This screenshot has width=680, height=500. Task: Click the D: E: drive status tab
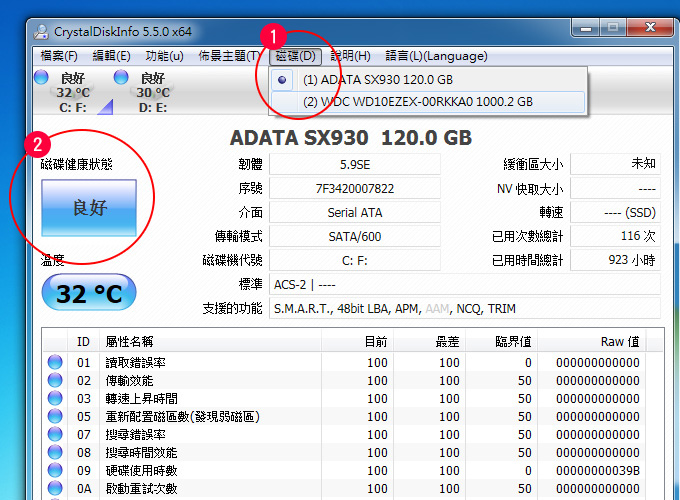coord(152,92)
